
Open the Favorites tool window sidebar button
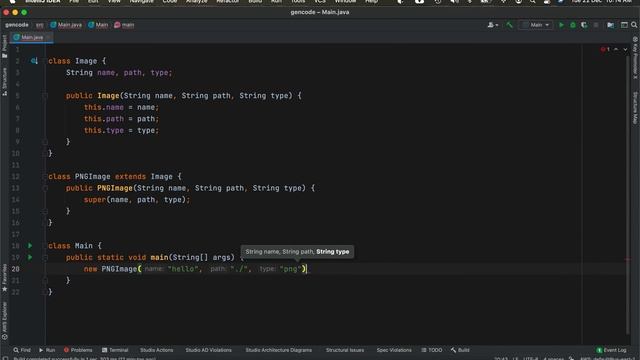(4, 278)
